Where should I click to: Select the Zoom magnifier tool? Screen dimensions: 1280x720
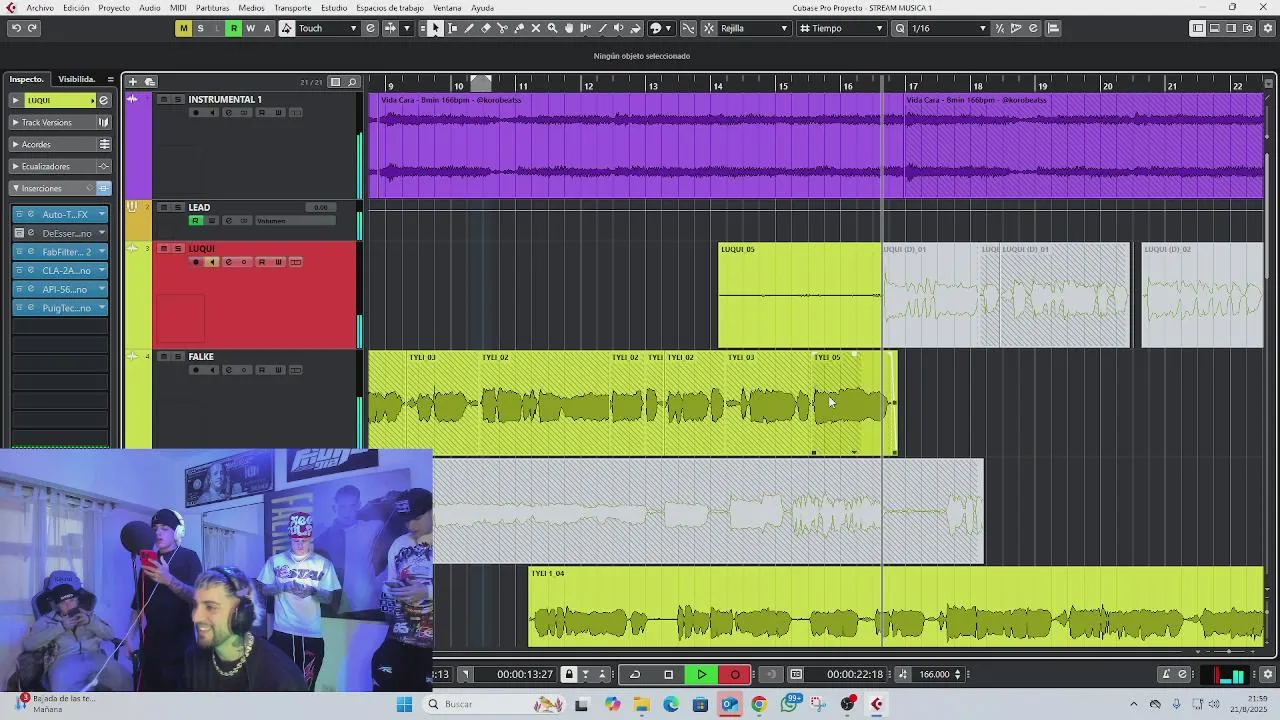(552, 28)
